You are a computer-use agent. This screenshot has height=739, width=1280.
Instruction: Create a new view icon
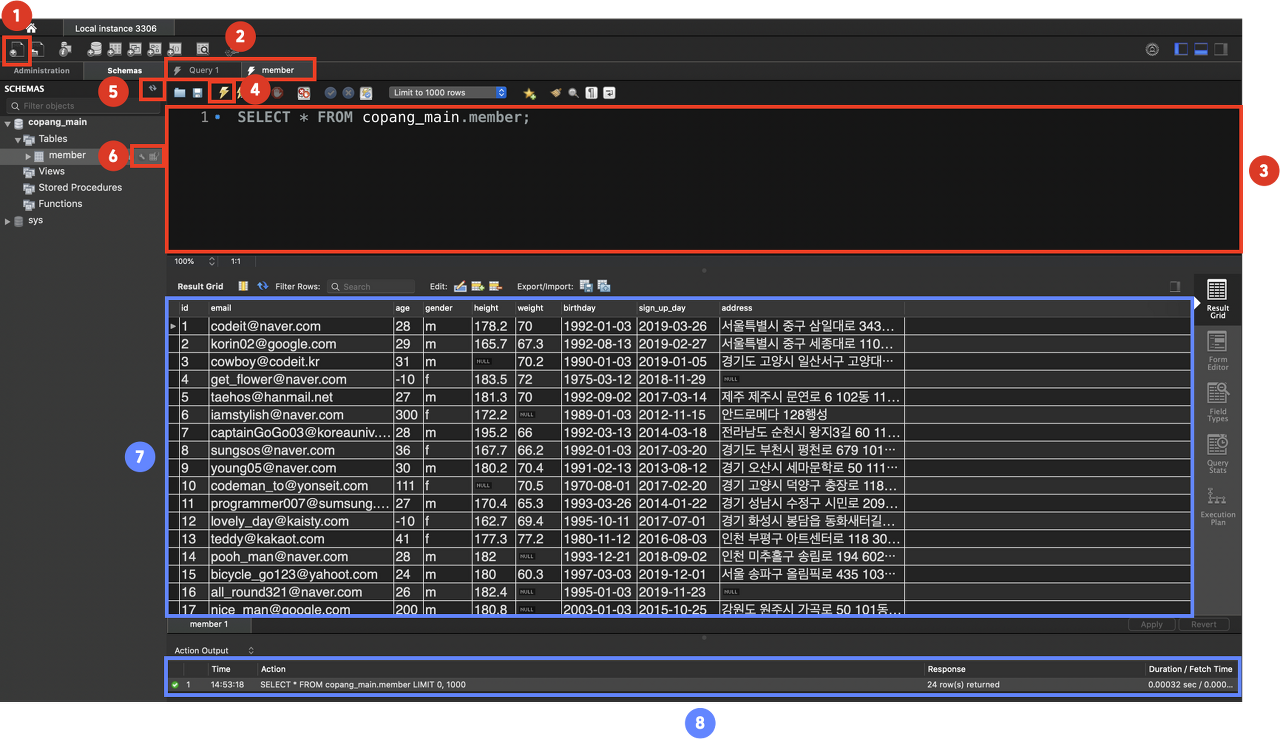pos(136,49)
